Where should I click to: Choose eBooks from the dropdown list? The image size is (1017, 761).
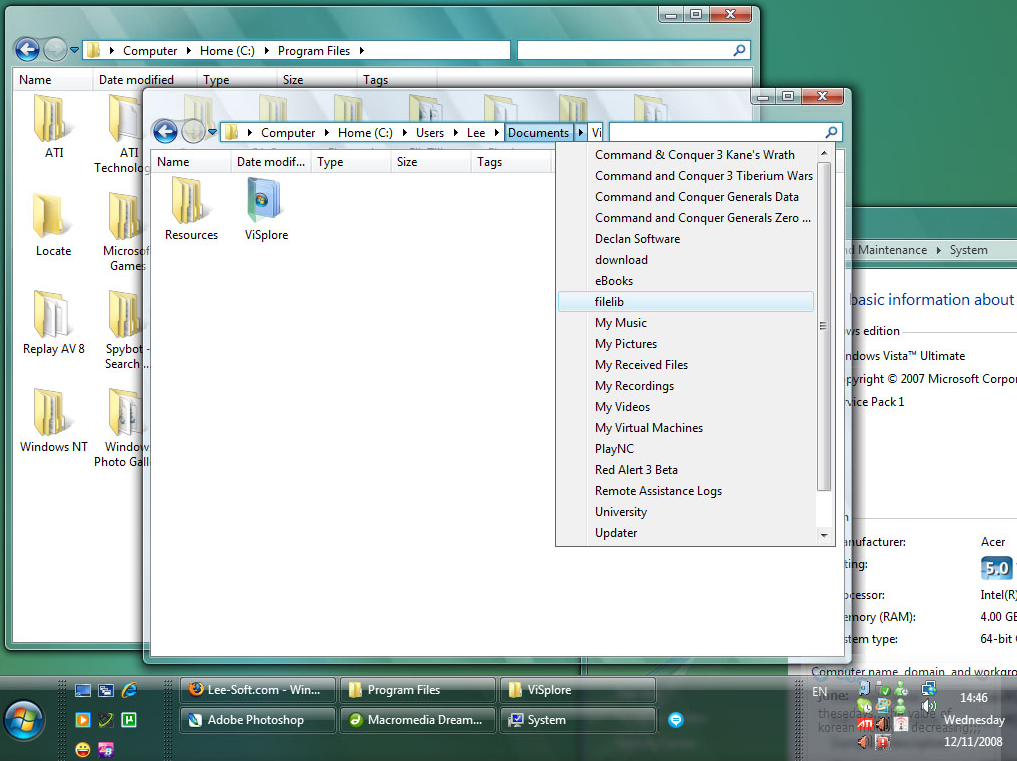coord(686,281)
